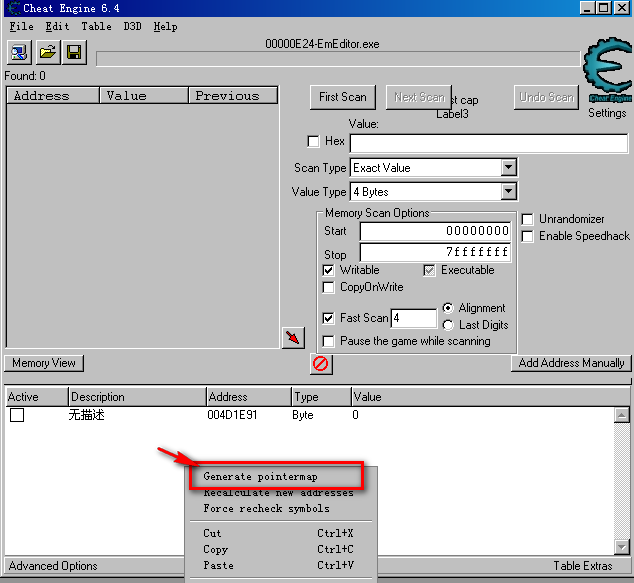Toggle the Executable checkbox
The height and width of the screenshot is (583, 634).
[x=429, y=270]
